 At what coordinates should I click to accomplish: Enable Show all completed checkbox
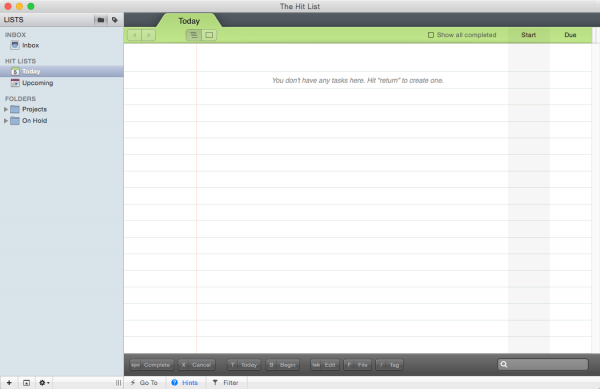[x=431, y=35]
